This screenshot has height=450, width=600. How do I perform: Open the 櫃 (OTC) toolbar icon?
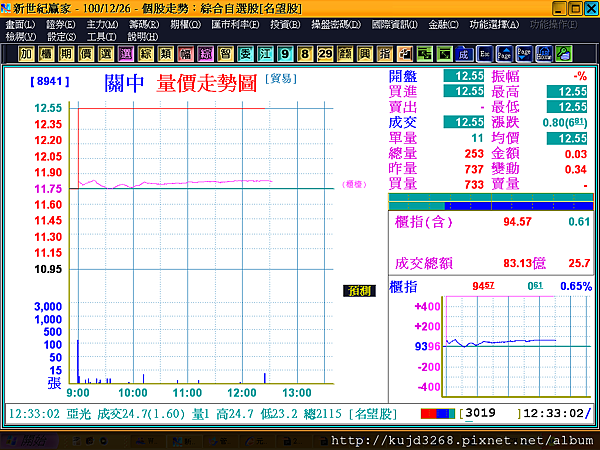(46, 54)
